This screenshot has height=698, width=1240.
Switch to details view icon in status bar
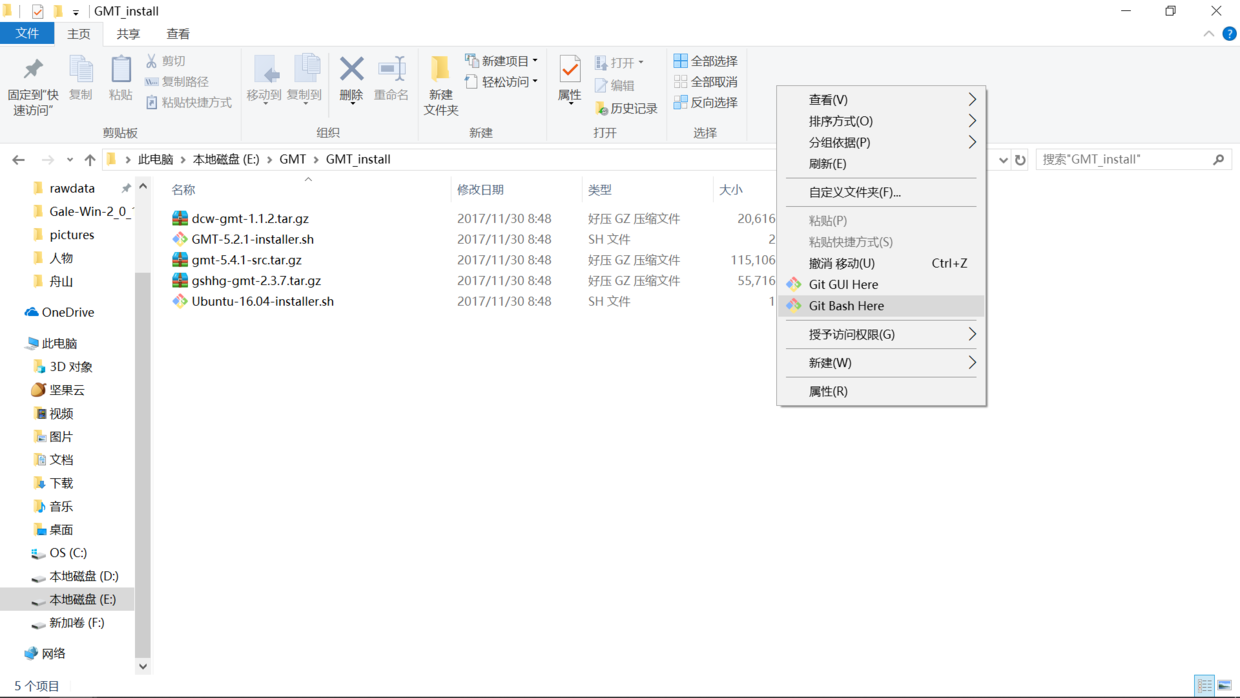click(1204, 686)
